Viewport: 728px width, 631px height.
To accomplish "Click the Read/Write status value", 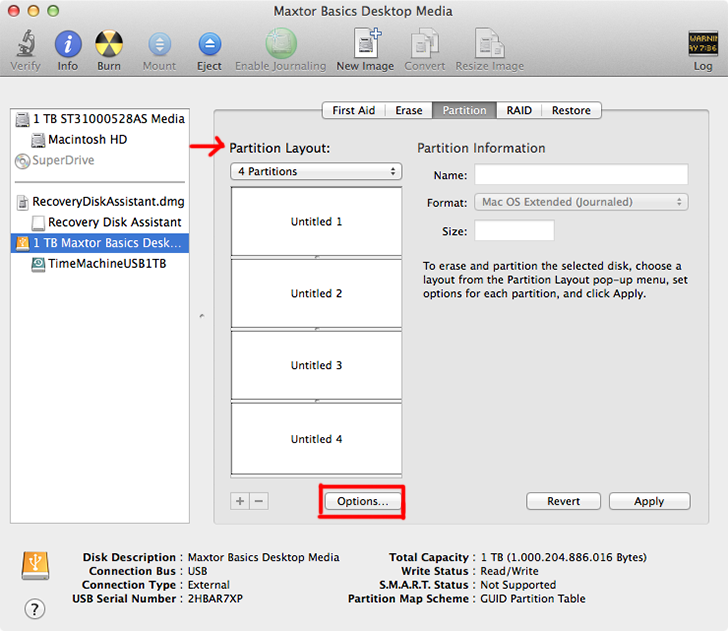I will (509, 571).
